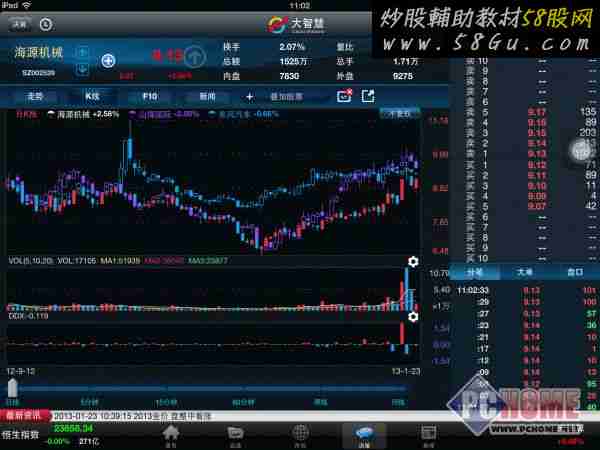The height and width of the screenshot is (450, 600).
Task: Switch to the 盘口 order book tab
Action: point(575,272)
